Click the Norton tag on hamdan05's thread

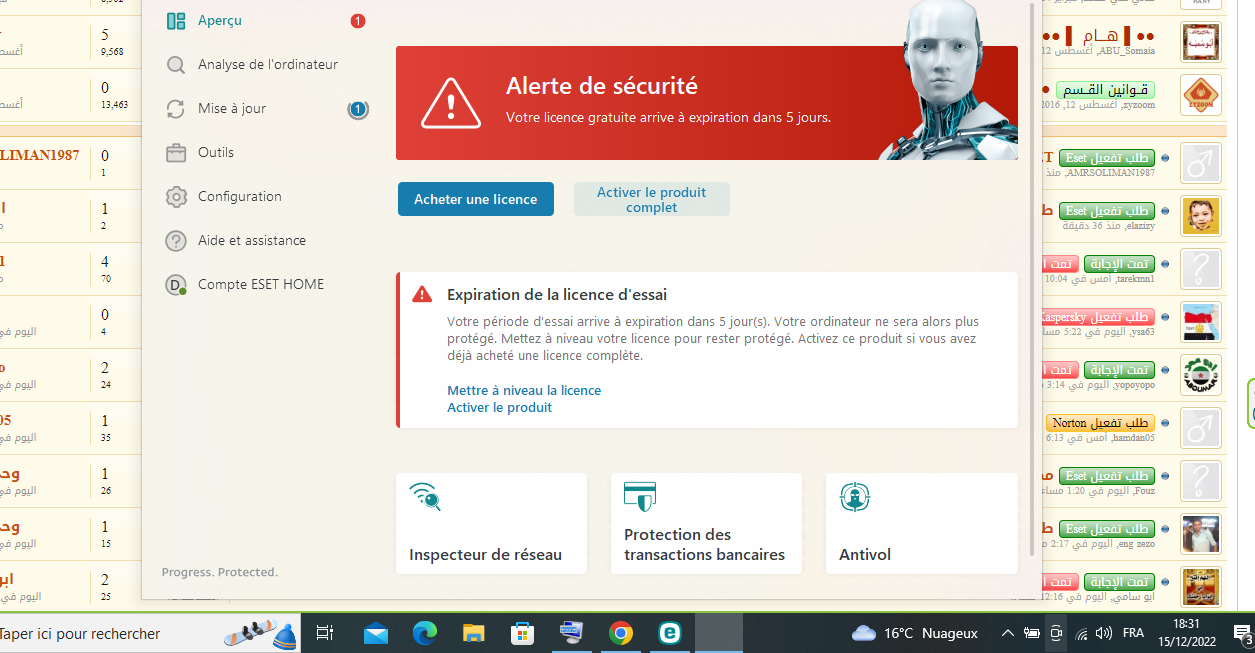pos(1100,423)
